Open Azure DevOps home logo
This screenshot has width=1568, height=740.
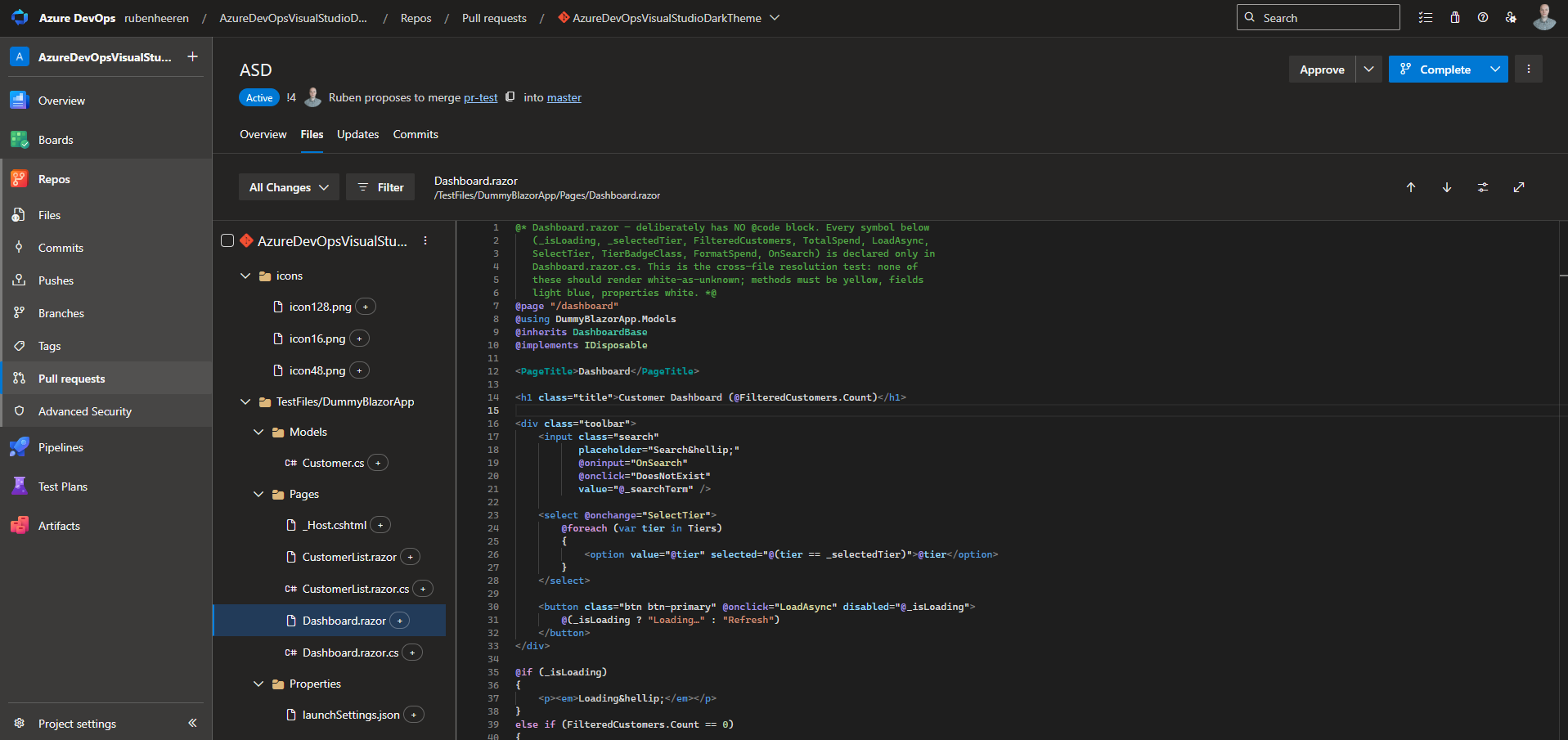20,17
